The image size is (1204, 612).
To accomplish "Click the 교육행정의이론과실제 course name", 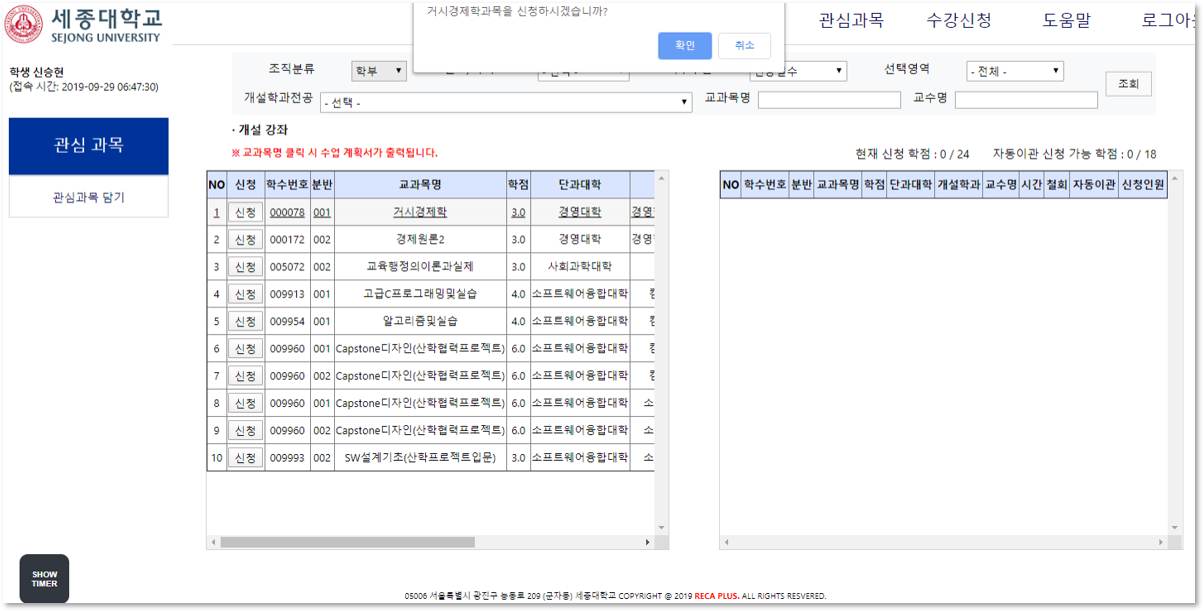I will point(420,267).
